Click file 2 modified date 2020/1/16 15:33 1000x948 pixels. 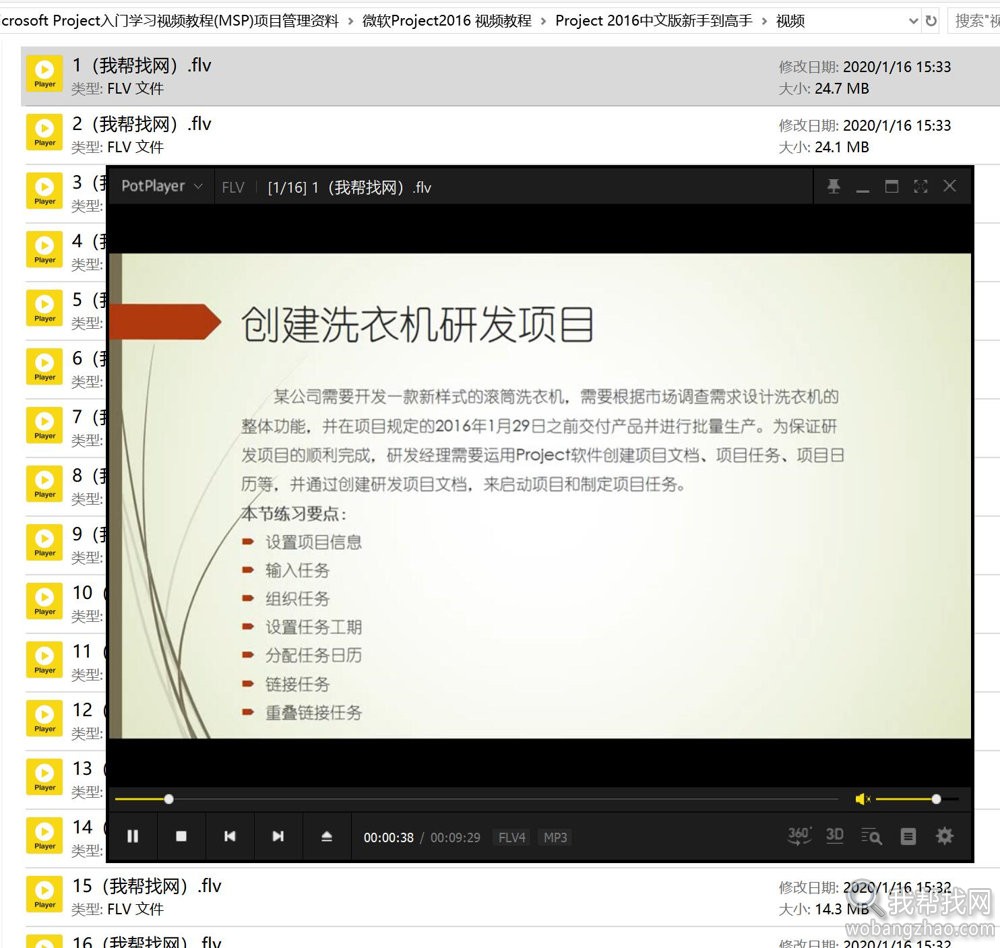coord(897,126)
